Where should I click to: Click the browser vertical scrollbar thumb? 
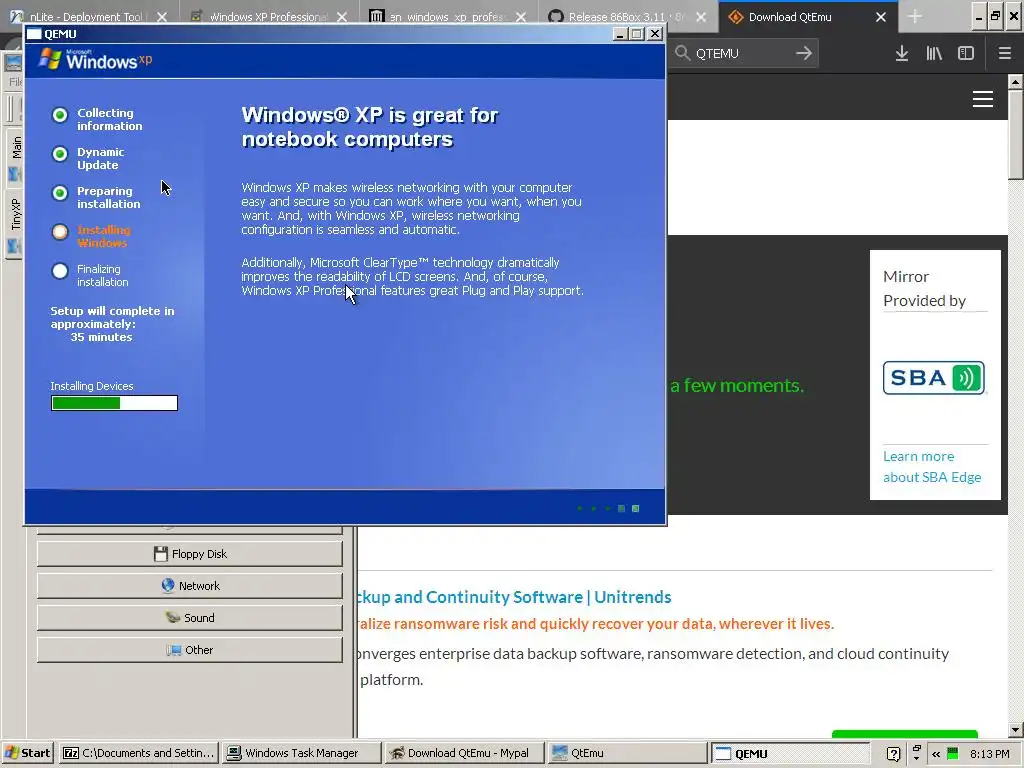pos(1015,134)
